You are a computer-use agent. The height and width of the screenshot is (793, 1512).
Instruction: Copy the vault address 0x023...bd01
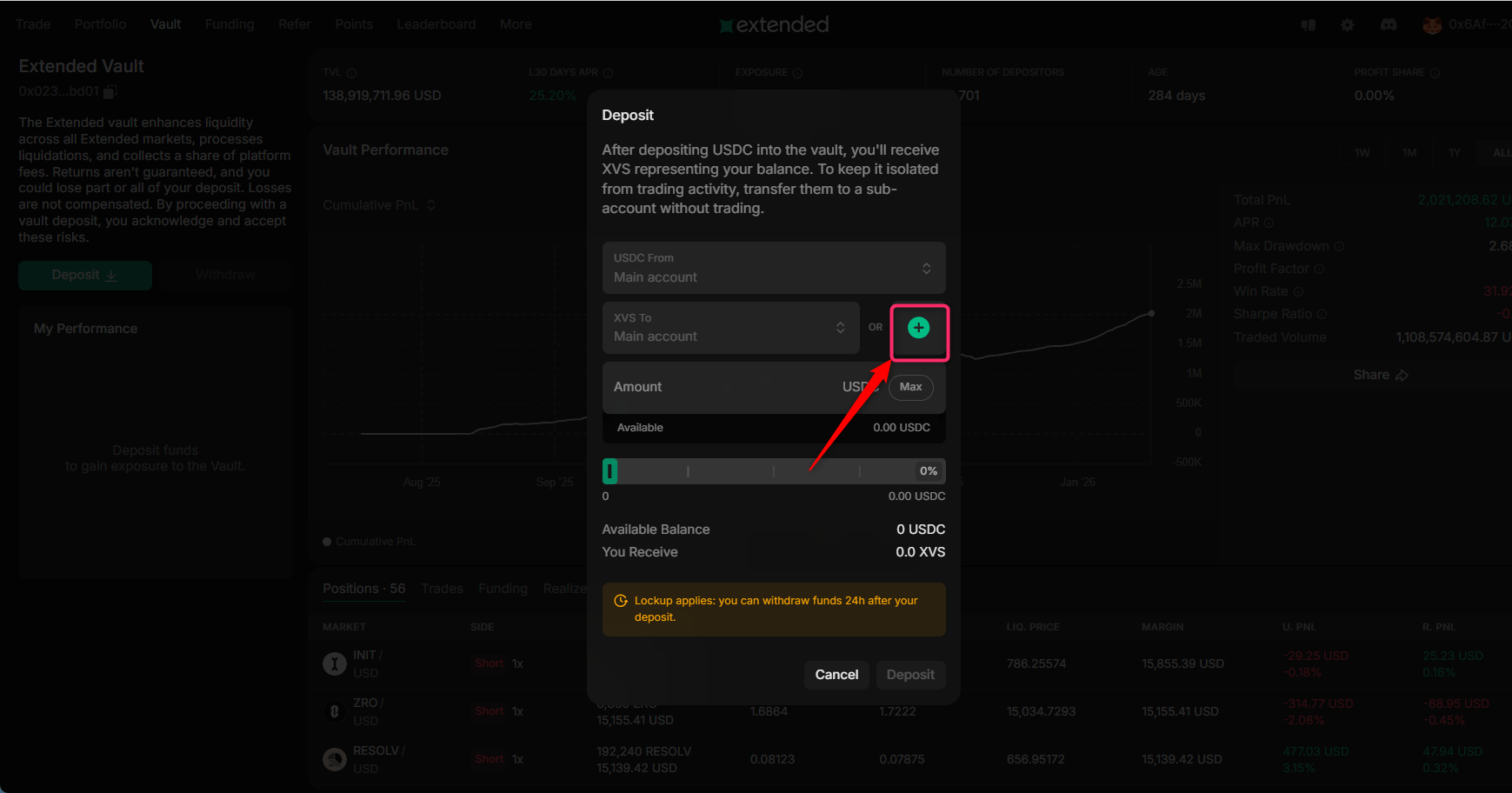(x=110, y=91)
